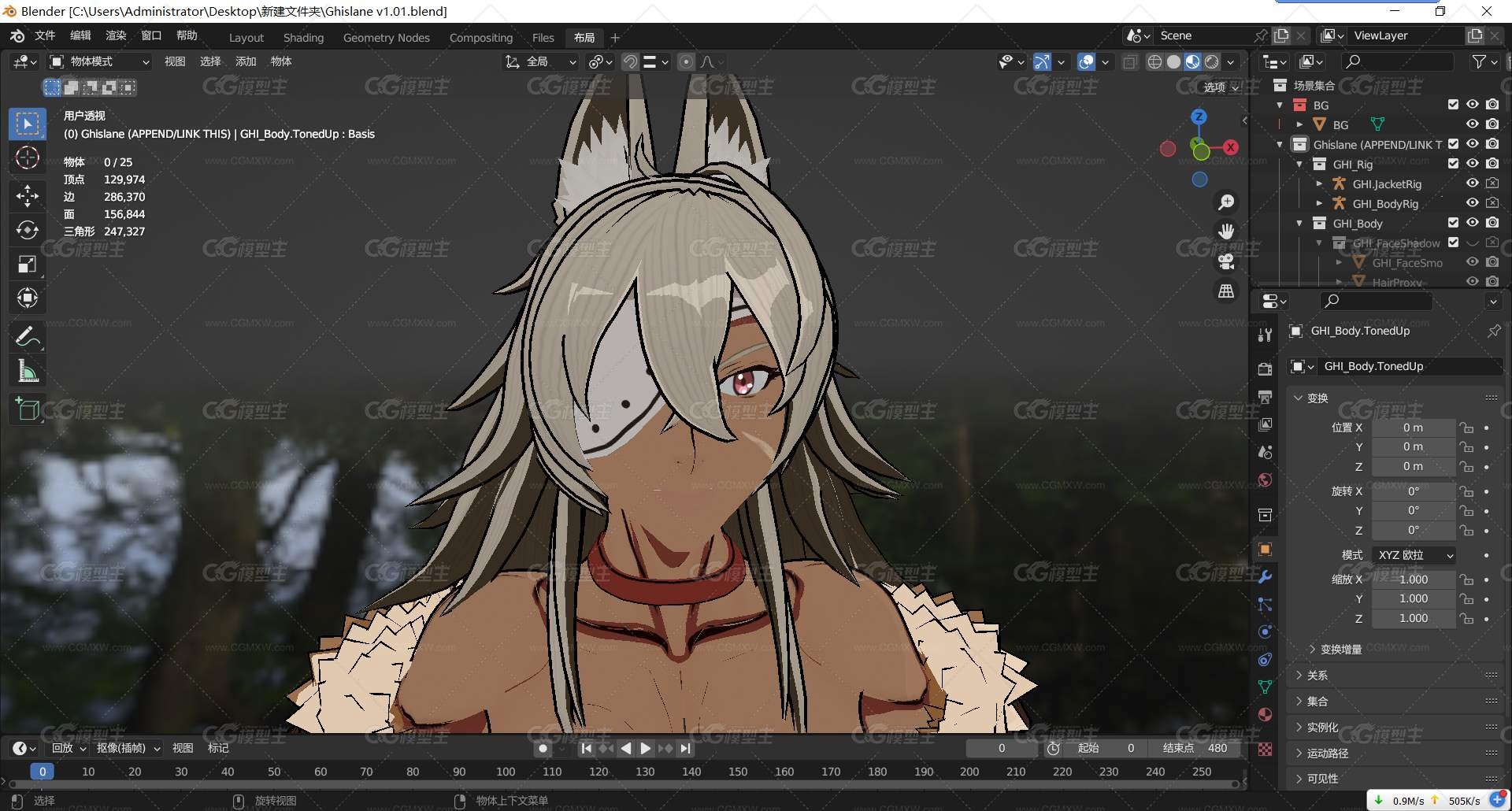
Task: Hide GHI_Body collection eye icon
Action: (1472, 223)
